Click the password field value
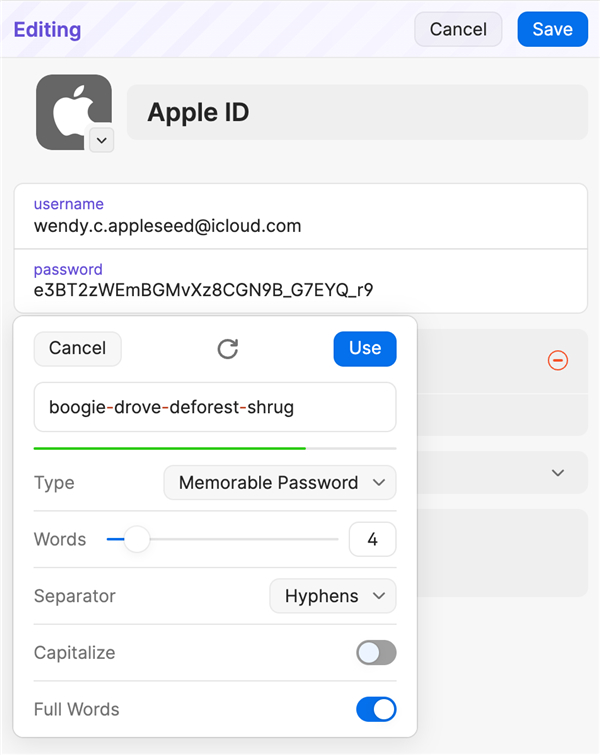This screenshot has height=755, width=600. pyautogui.click(x=203, y=290)
